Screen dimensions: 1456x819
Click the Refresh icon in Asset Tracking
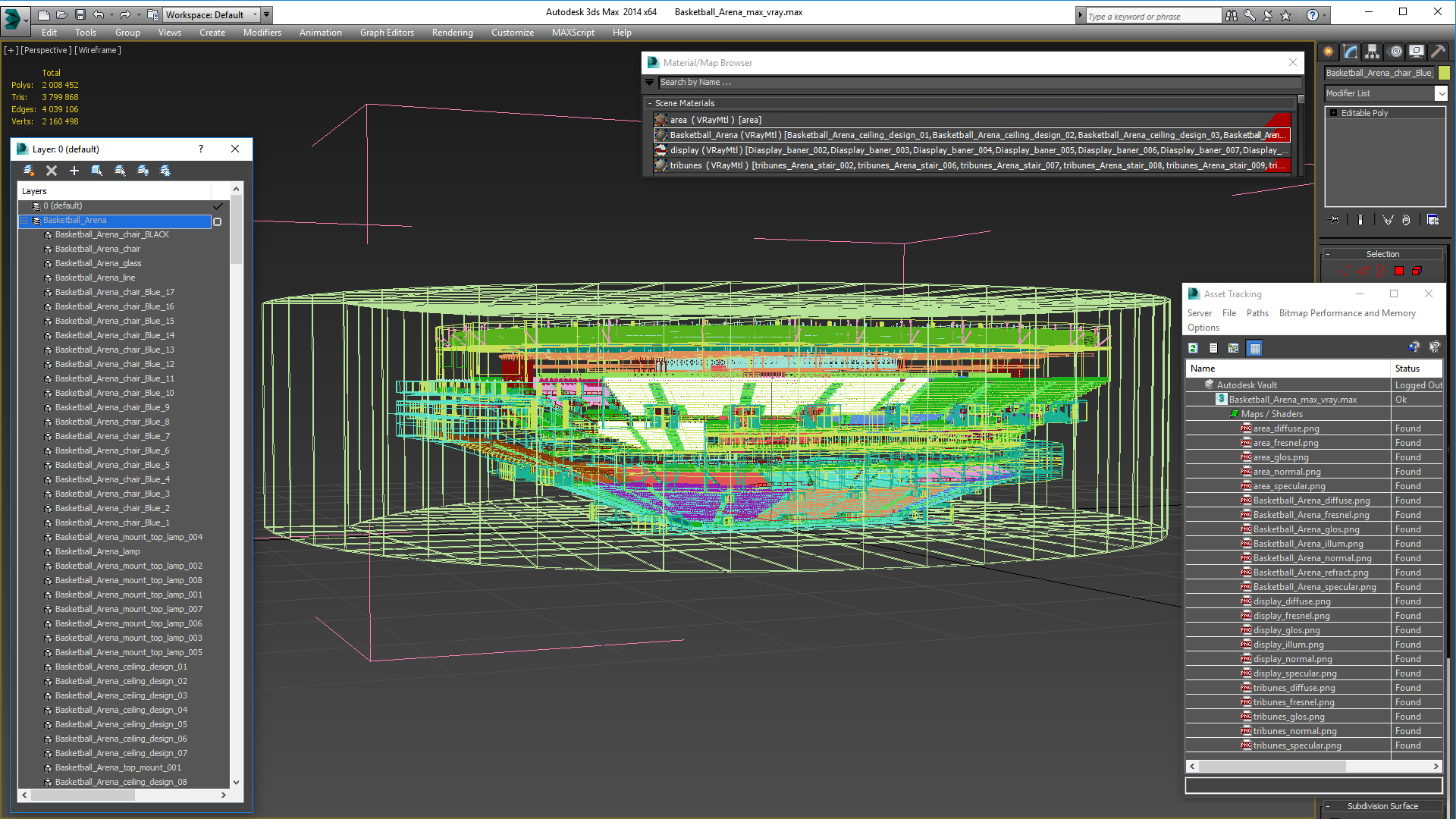point(1194,348)
